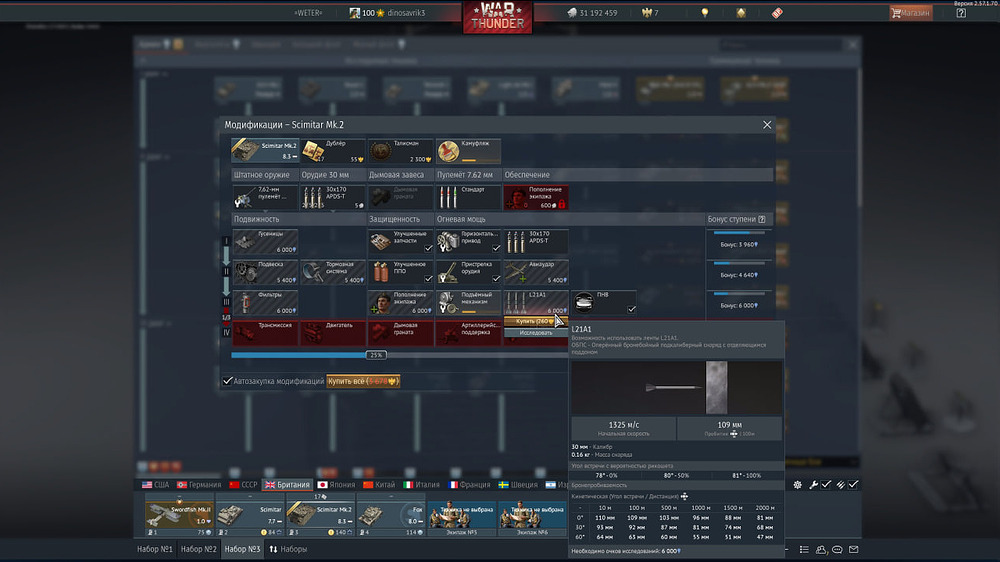Viewport: 1000px width, 562px height.
Task: Select the empty Экипаж №5 crew slot
Action: coord(462,515)
